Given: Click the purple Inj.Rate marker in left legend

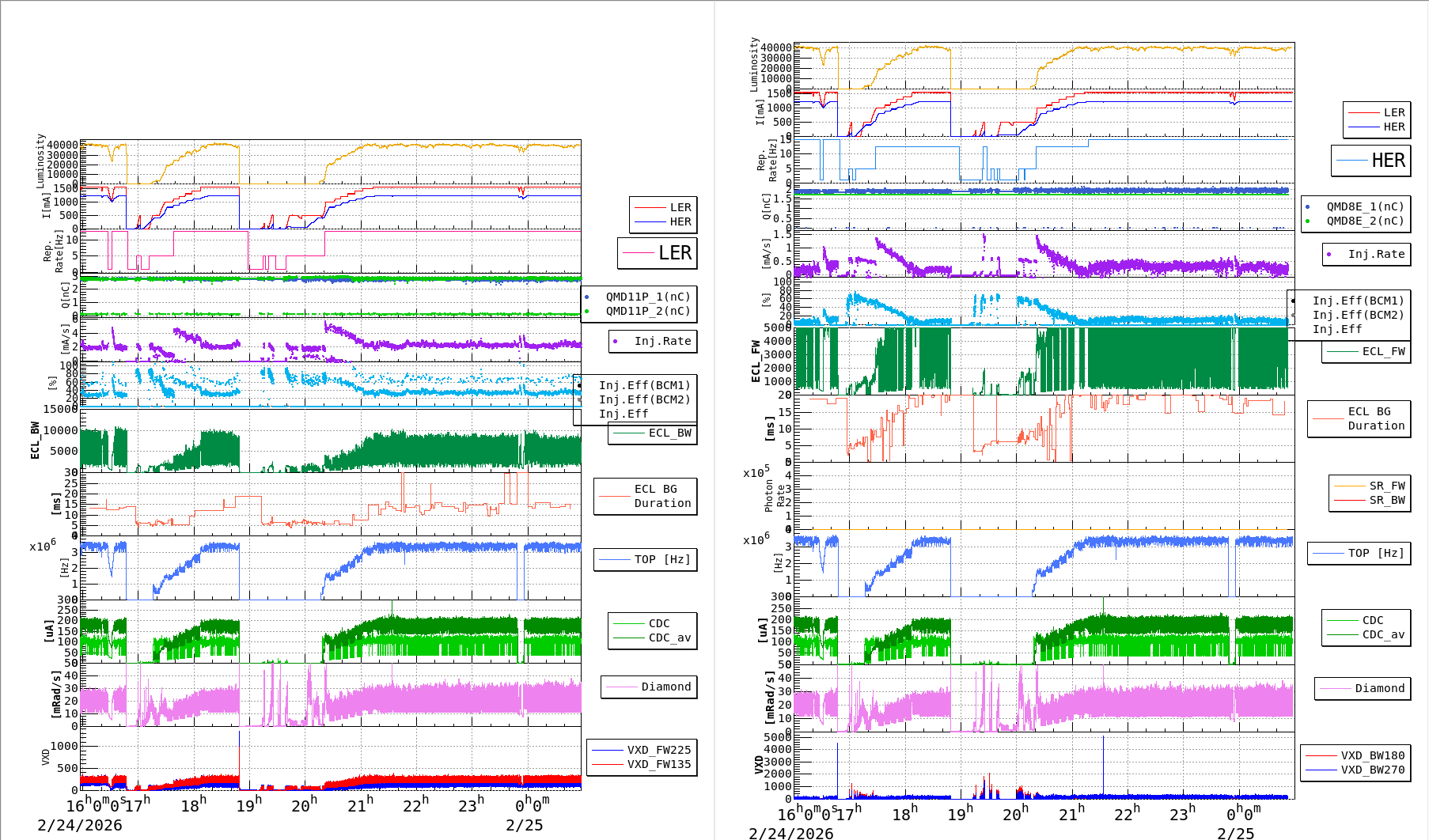Looking at the screenshot, I should pyautogui.click(x=615, y=342).
